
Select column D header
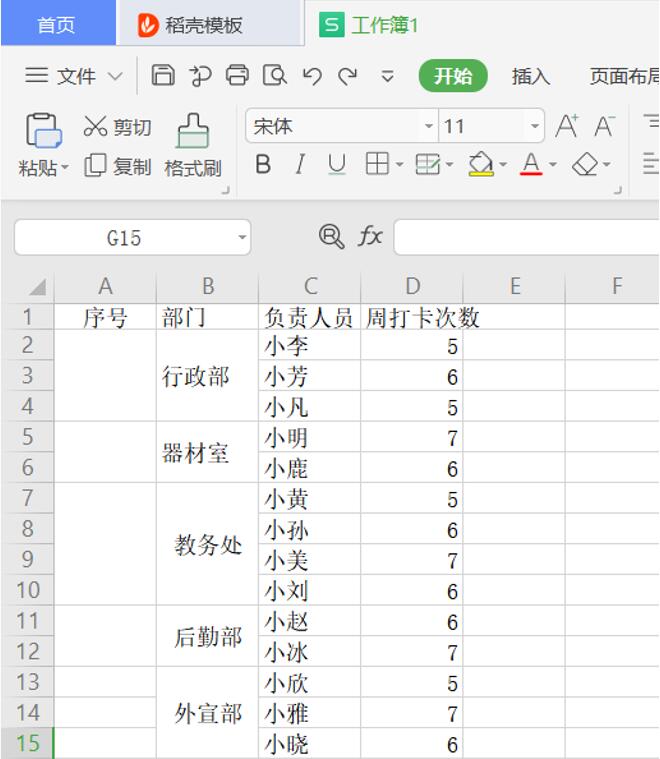click(412, 286)
